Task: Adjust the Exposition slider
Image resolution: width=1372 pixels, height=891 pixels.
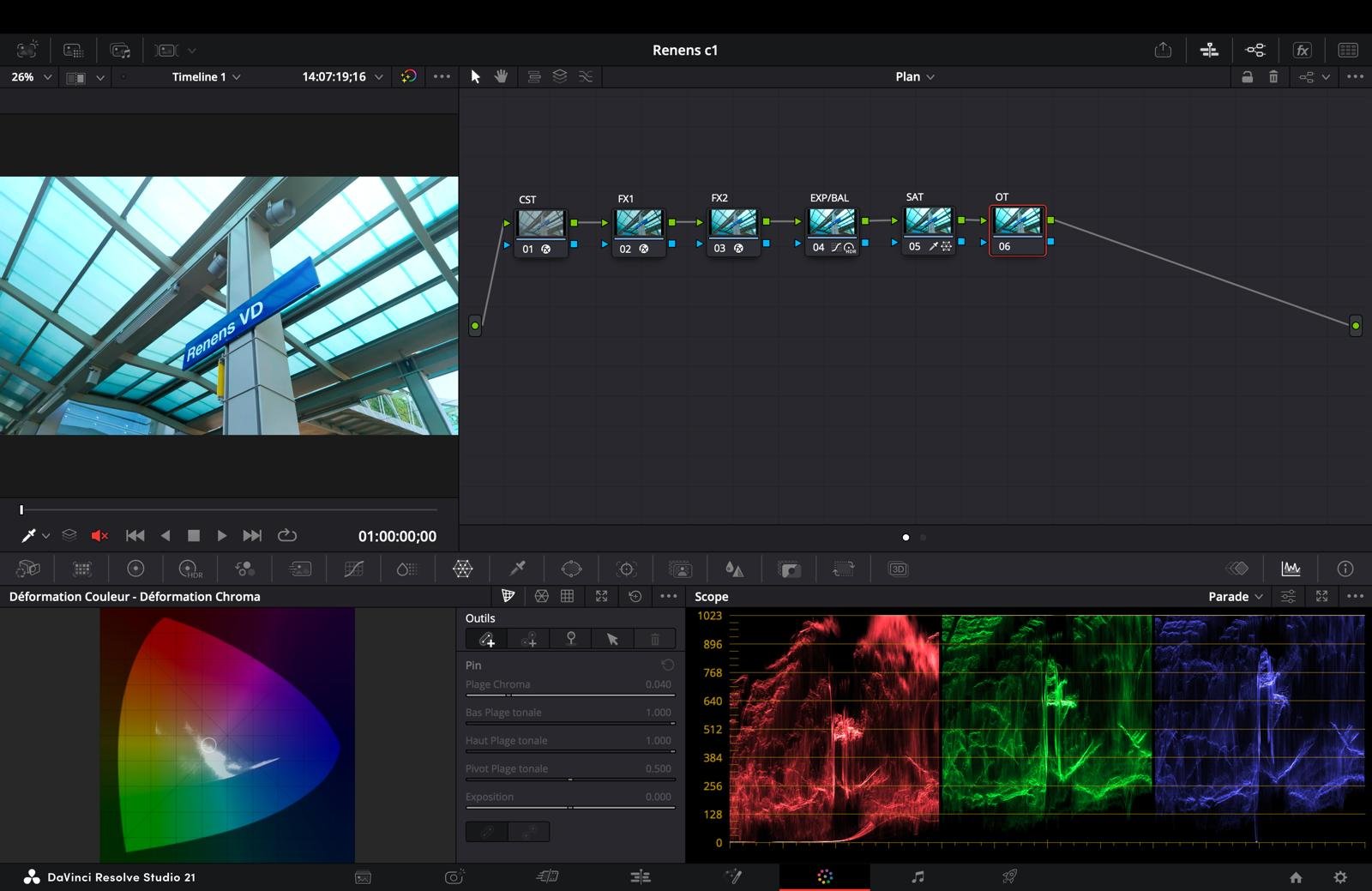Action: [x=570, y=808]
